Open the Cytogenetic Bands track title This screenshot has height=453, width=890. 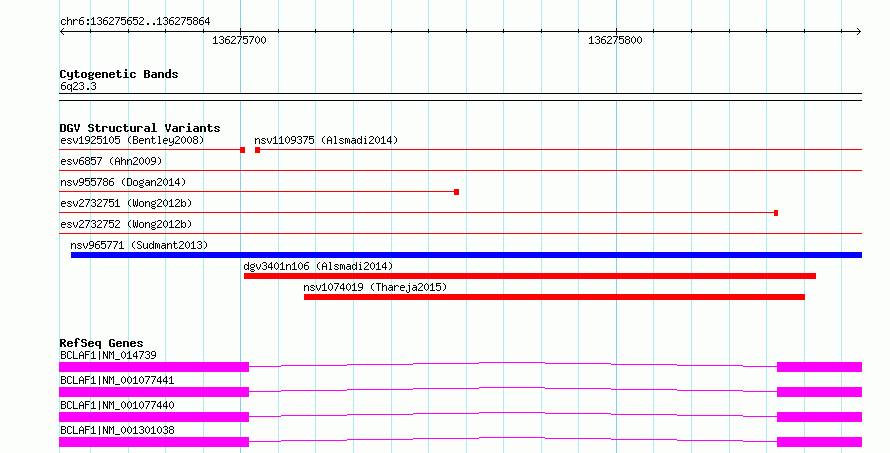tap(119, 74)
